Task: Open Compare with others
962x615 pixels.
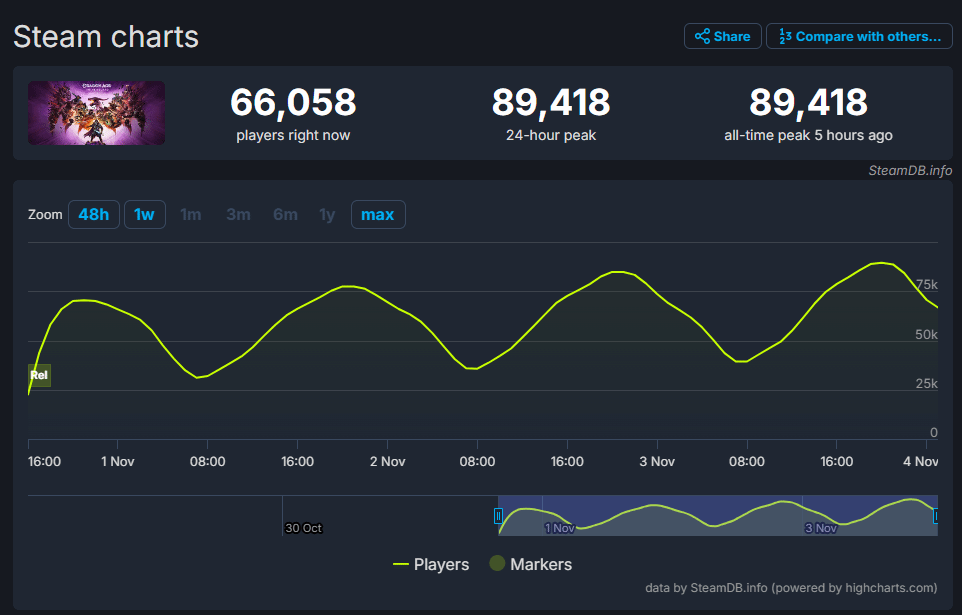Action: click(x=859, y=36)
